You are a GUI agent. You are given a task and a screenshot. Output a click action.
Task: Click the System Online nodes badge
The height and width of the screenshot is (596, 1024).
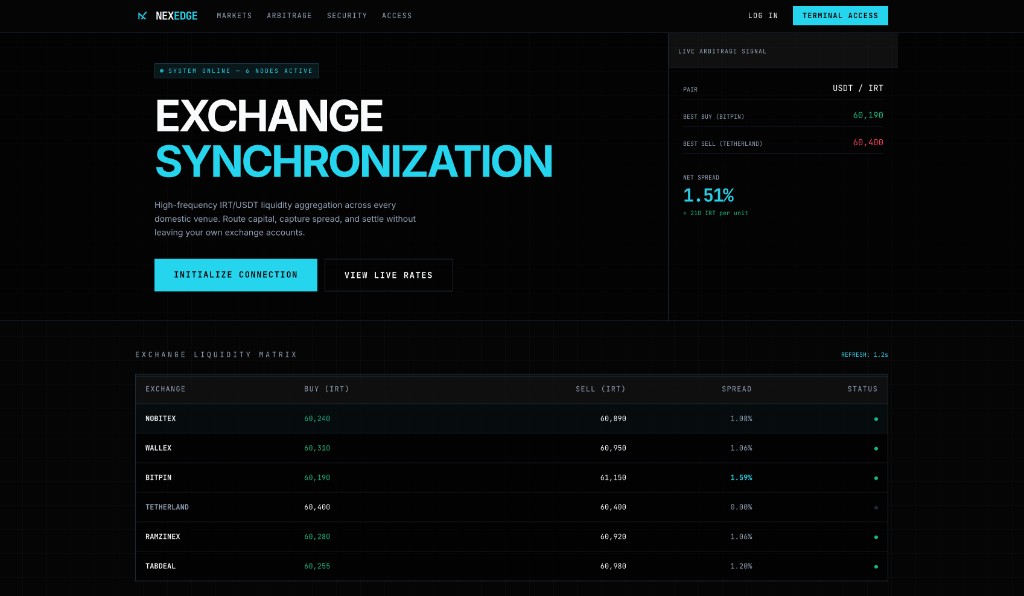point(236,71)
